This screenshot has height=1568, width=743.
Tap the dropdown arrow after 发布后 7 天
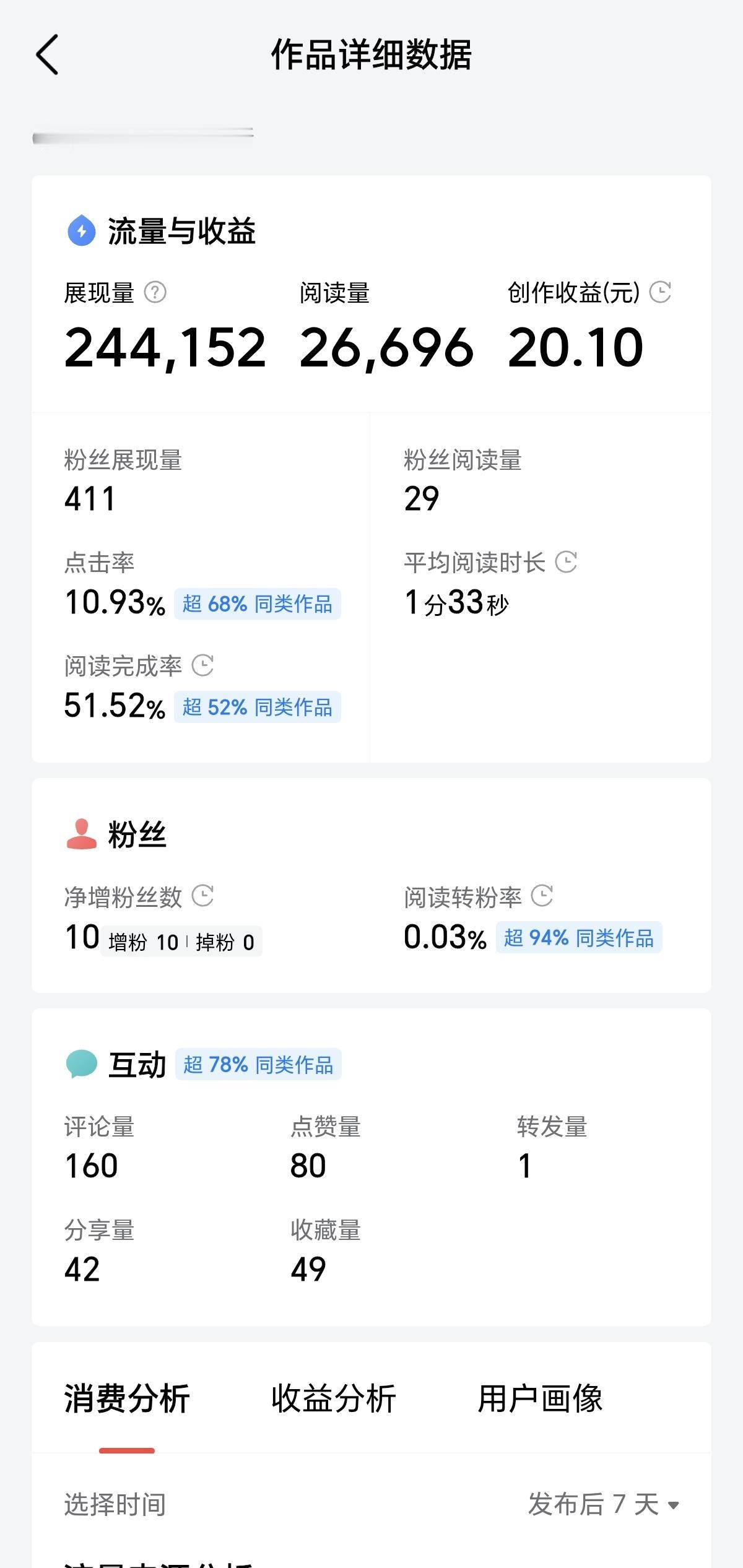(x=674, y=1505)
